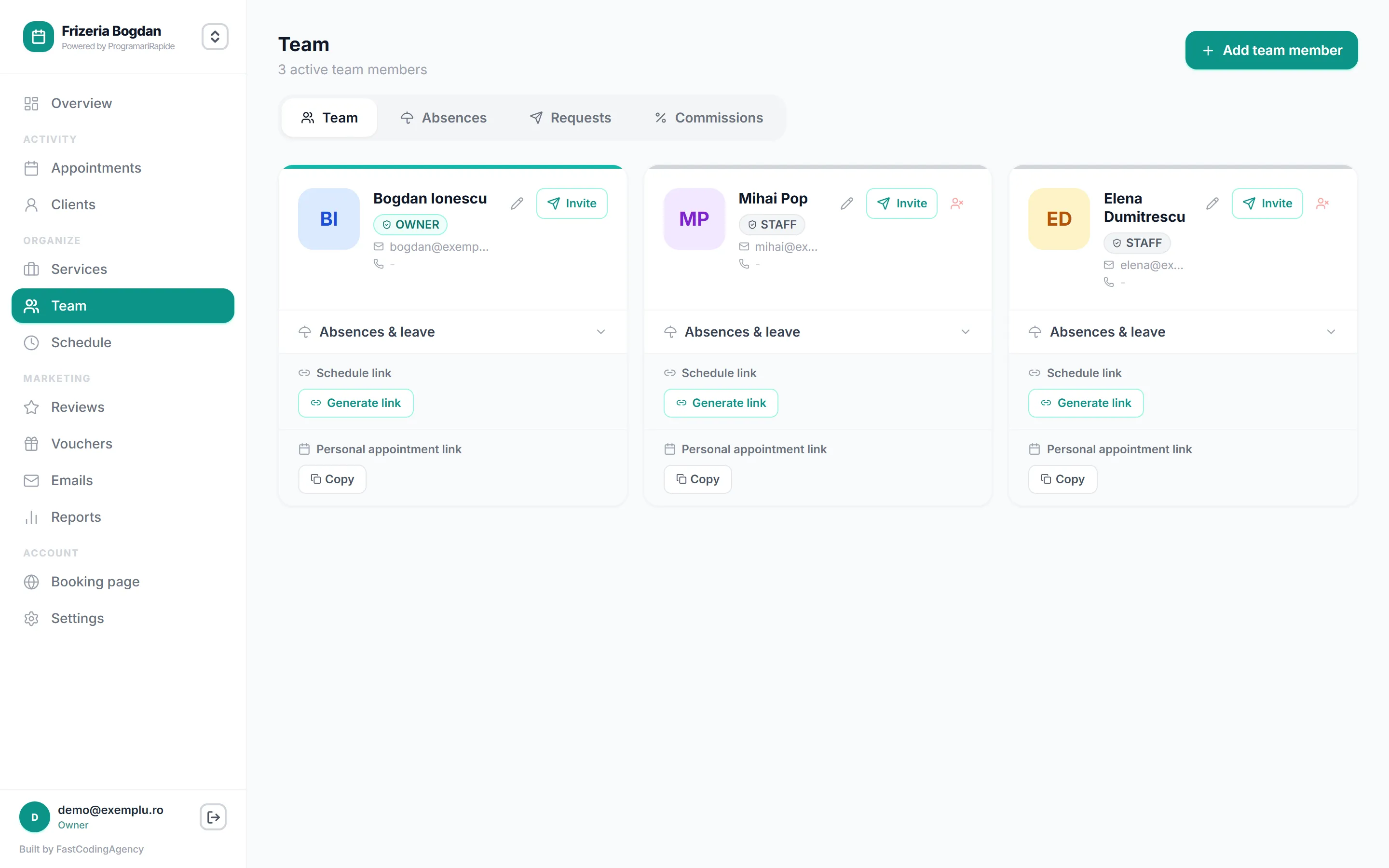Go to Appointments in the sidebar

(123, 168)
